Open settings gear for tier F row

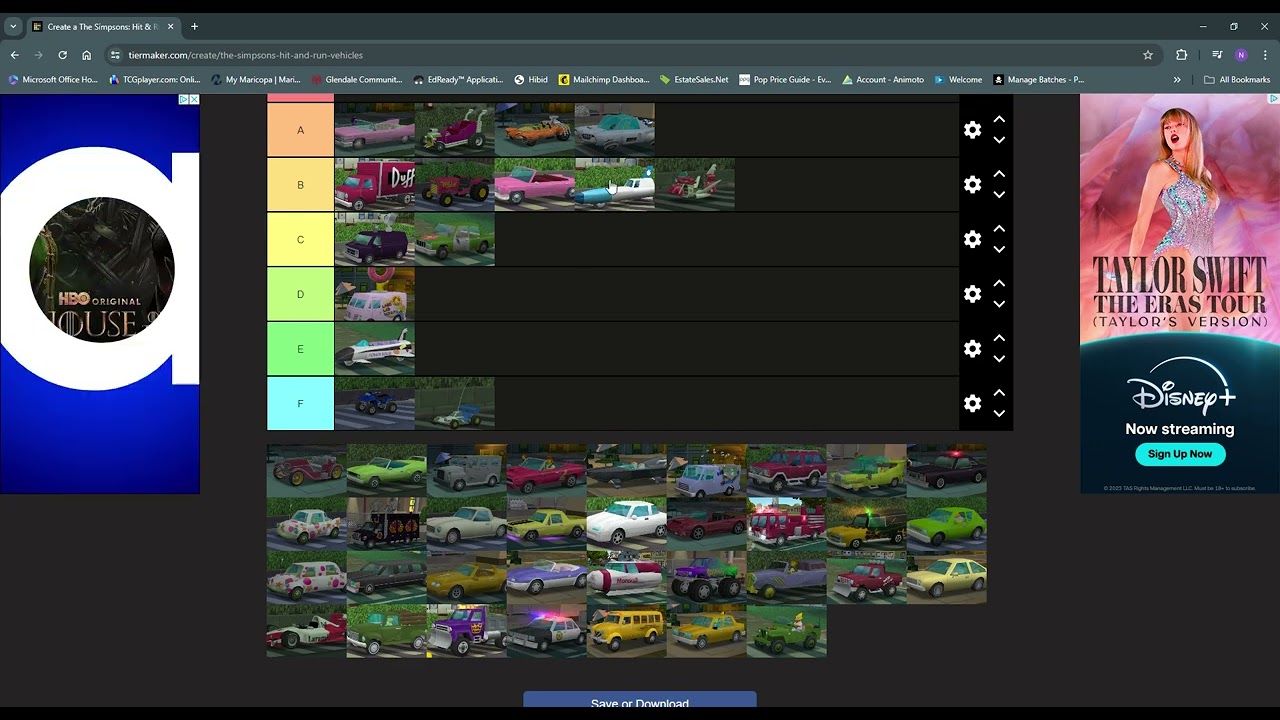point(972,404)
